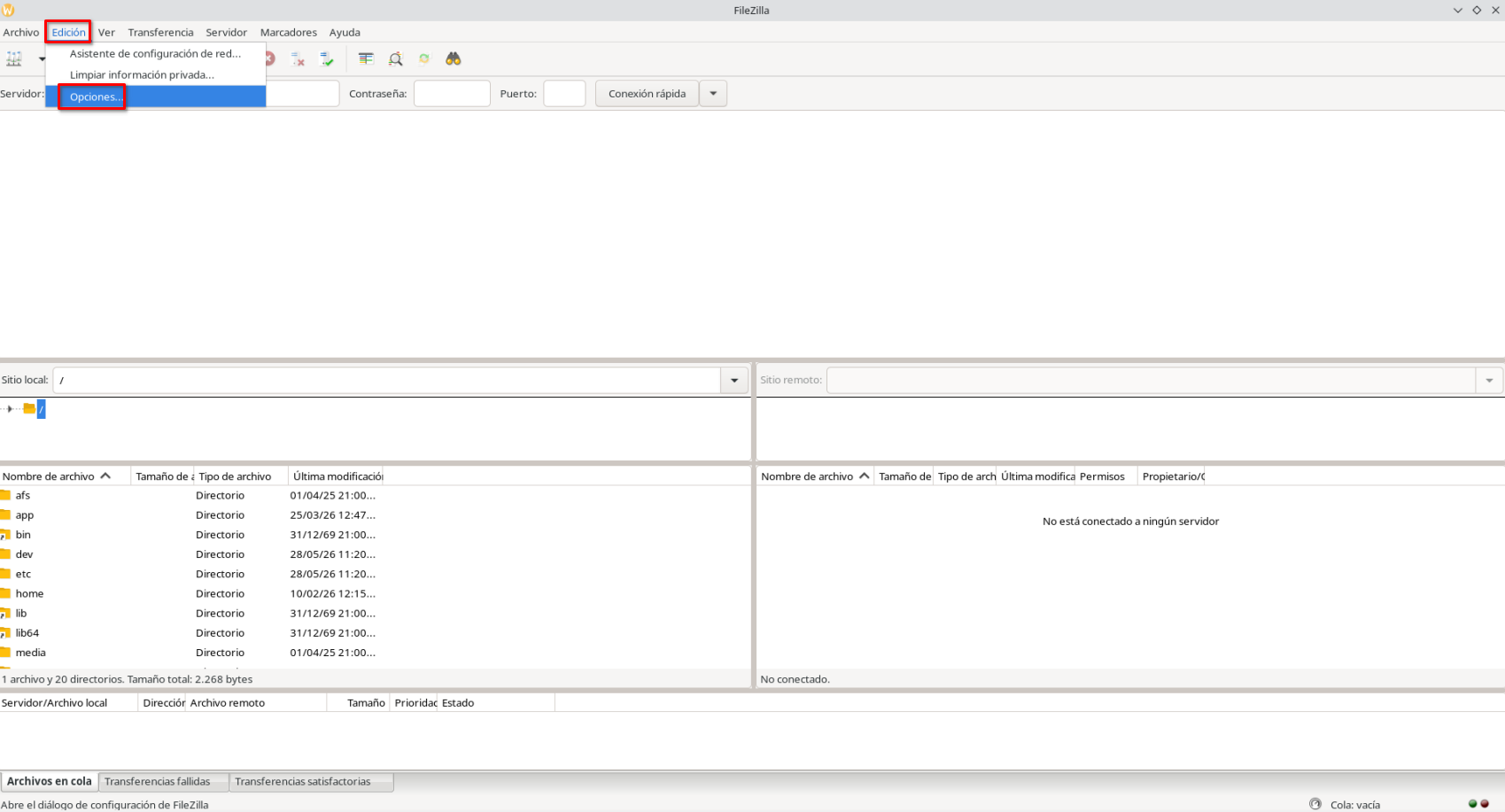Click the folder icon beside media

5,653
